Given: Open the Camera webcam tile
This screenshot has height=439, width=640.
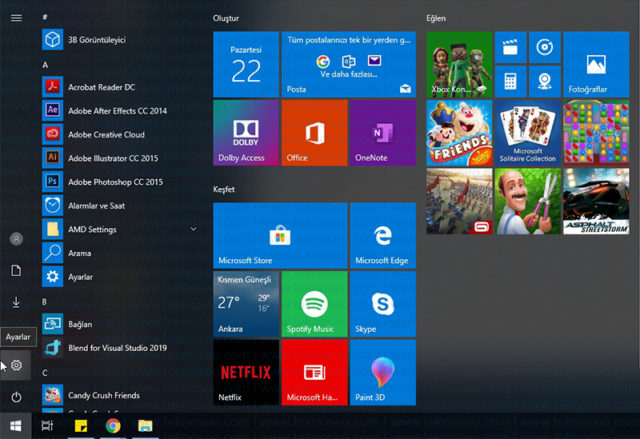Looking at the screenshot, I should click(x=545, y=82).
